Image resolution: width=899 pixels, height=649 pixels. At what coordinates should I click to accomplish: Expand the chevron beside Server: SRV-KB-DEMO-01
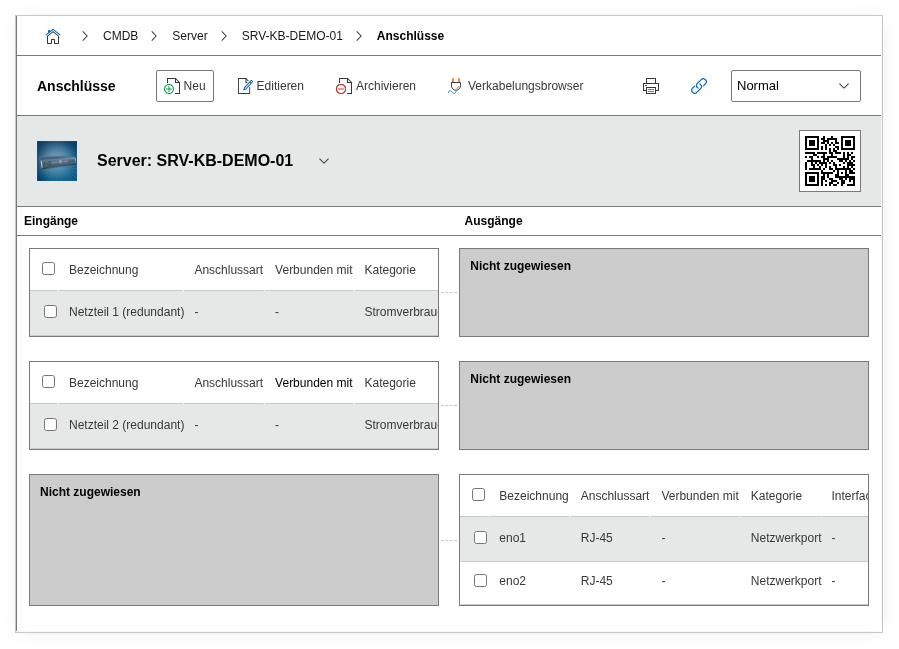[x=324, y=161]
